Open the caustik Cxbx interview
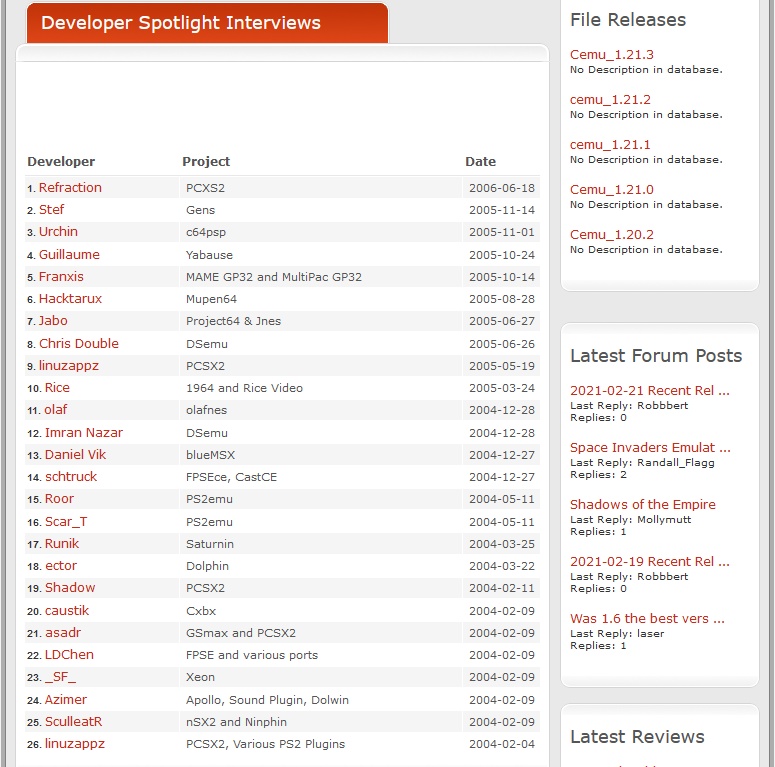775x767 pixels. (x=67, y=611)
